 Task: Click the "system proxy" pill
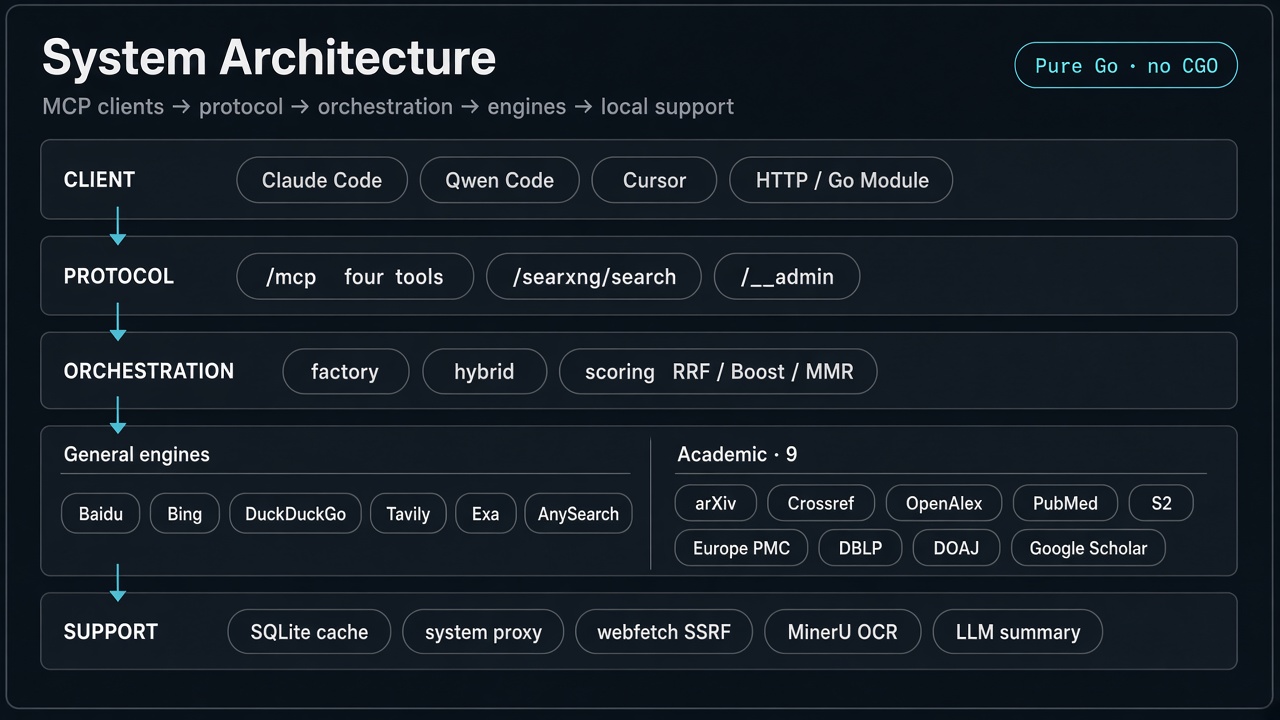coord(483,632)
